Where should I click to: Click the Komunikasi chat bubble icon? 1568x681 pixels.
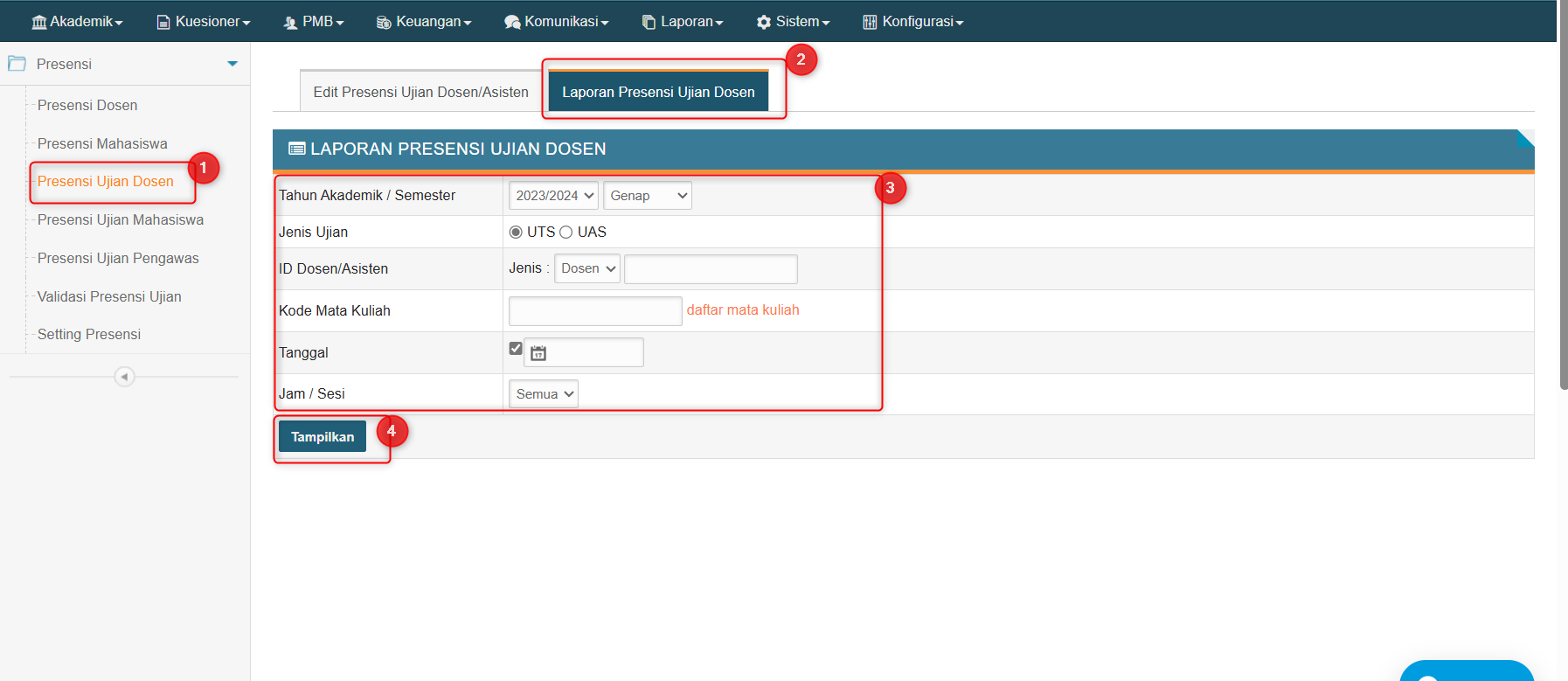(512, 22)
